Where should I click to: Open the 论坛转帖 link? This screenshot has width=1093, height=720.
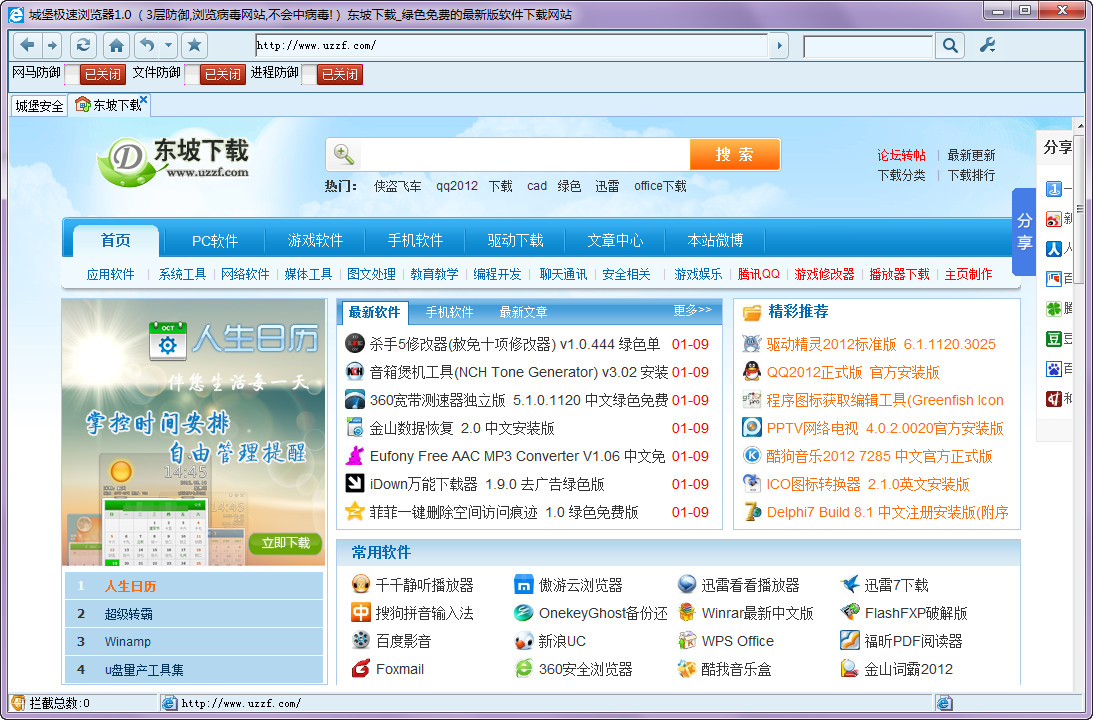click(x=901, y=155)
